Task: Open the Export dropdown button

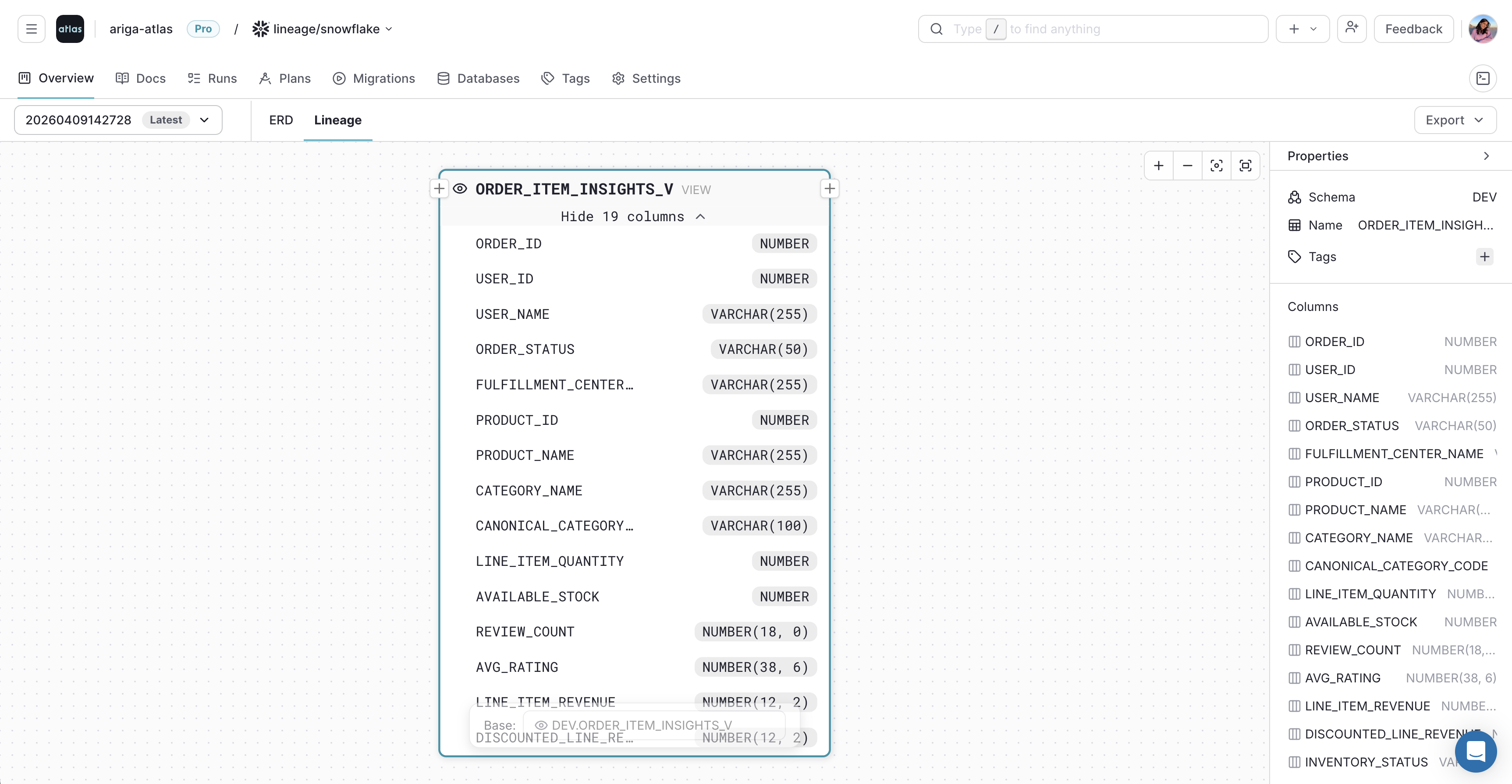Action: coord(1455,120)
